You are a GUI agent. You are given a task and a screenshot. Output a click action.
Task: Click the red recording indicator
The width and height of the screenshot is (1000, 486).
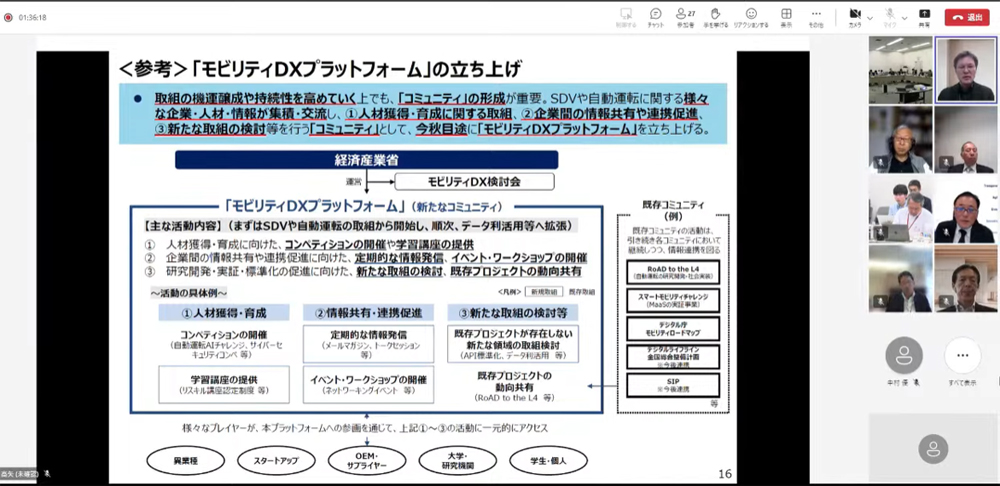(x=8, y=17)
